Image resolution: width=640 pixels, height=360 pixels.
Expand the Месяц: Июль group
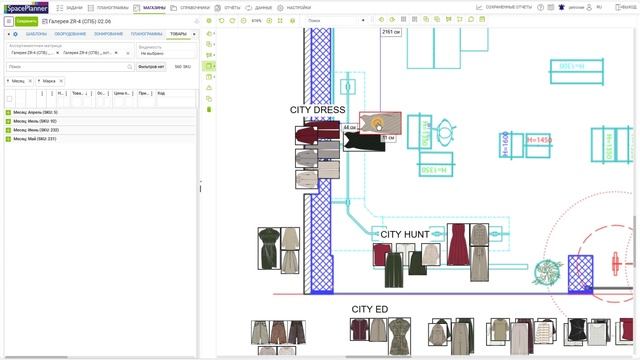8,121
